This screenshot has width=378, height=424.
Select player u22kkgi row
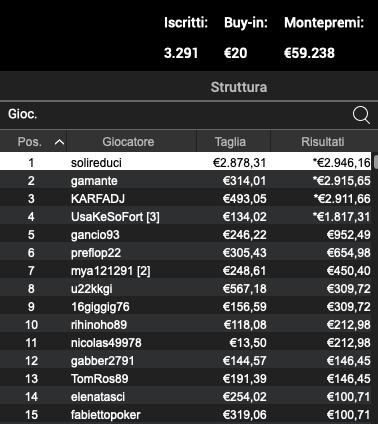(186, 289)
